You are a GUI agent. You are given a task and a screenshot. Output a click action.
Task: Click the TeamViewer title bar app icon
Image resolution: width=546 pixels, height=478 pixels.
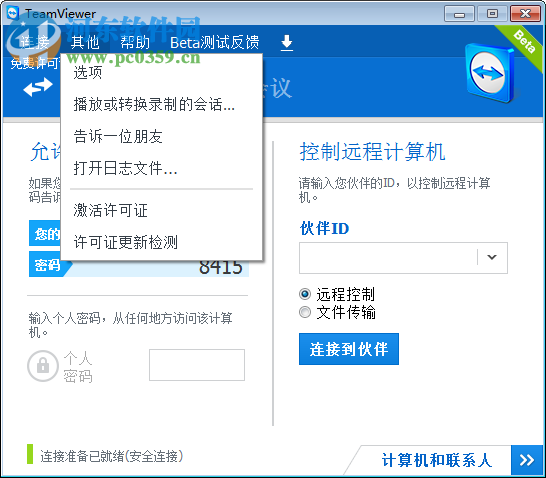click(13, 13)
